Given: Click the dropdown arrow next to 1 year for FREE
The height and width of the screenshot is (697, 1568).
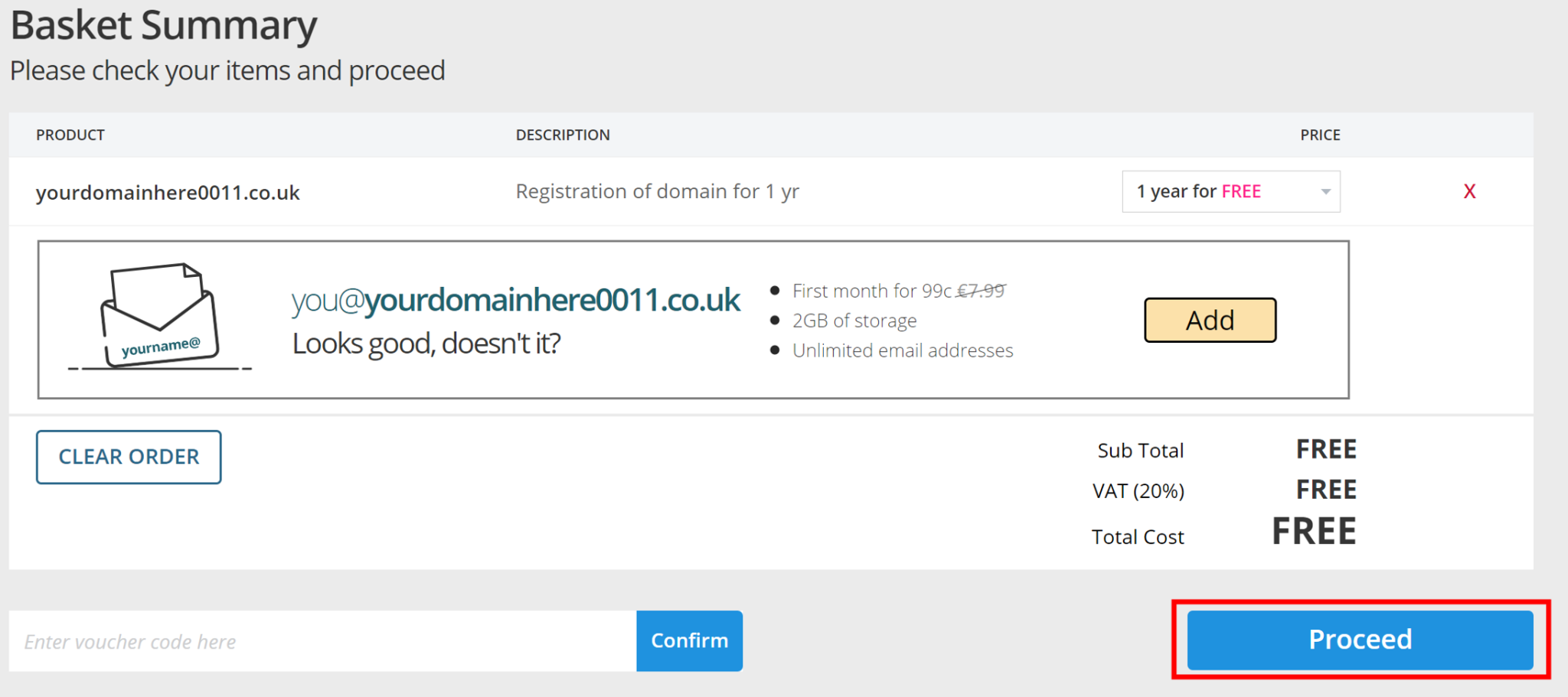Looking at the screenshot, I should click(x=1325, y=191).
